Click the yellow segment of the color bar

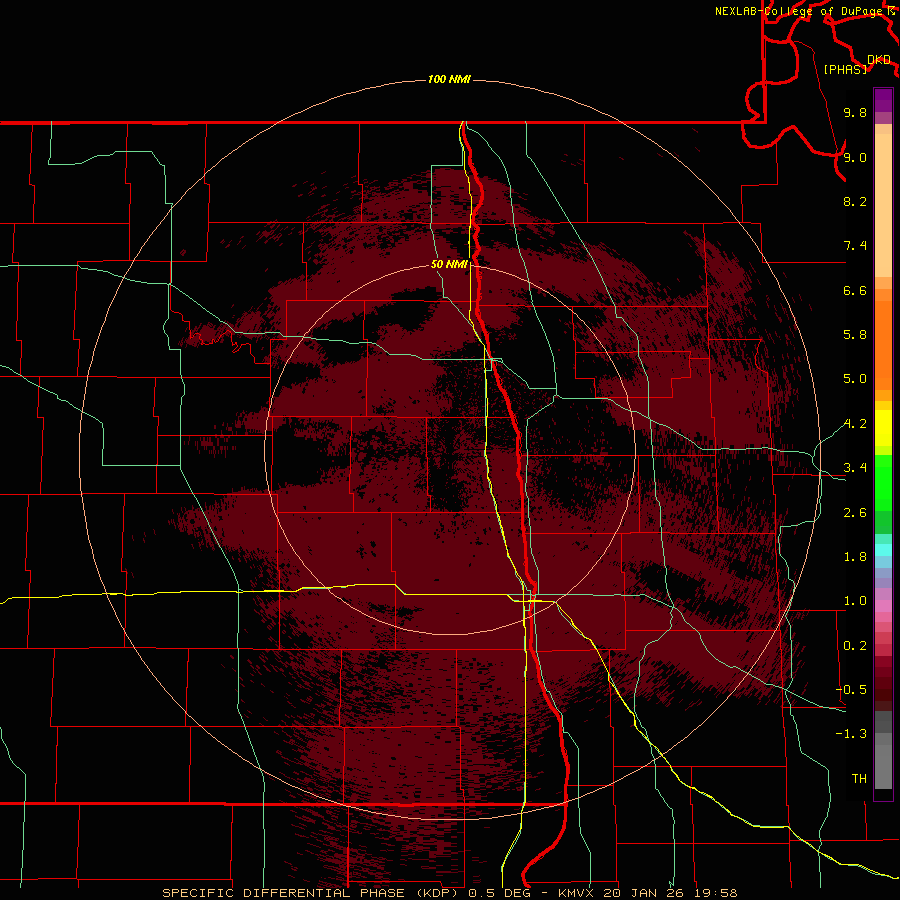coord(883,428)
